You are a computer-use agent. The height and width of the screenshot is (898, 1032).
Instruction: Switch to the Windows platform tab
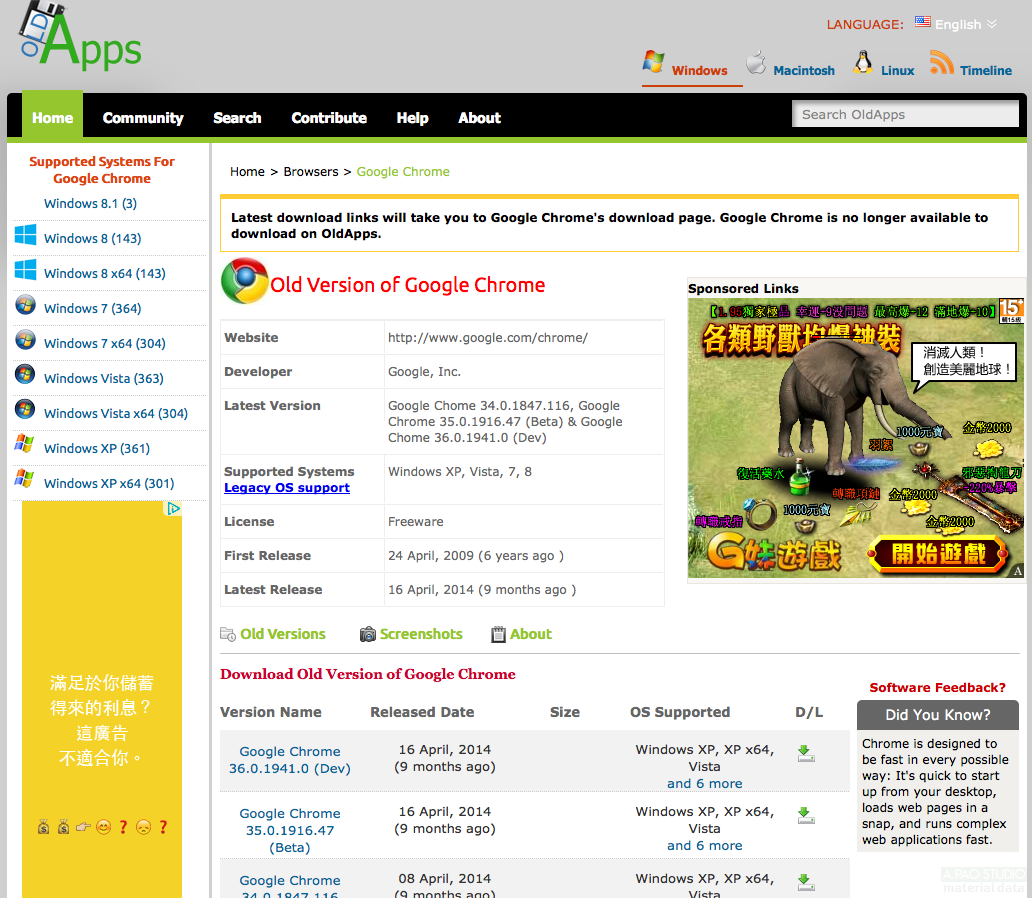[699, 70]
